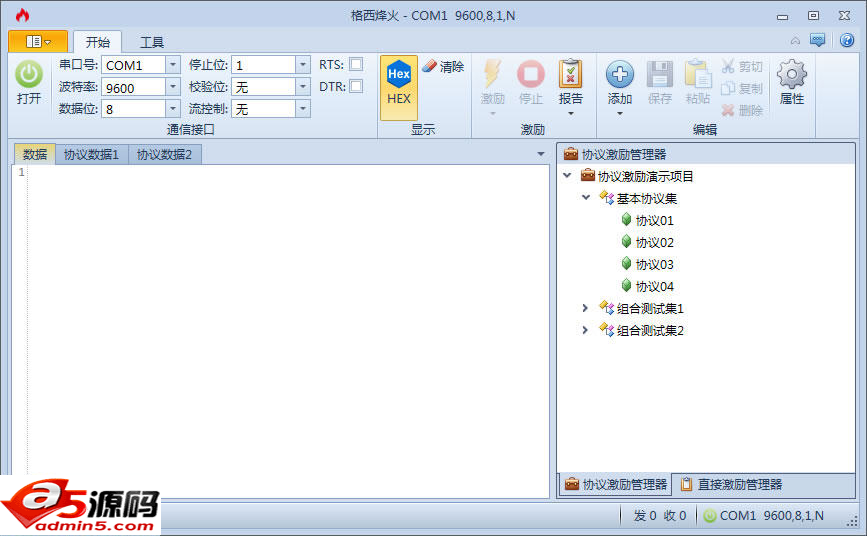Click the 协议04 green gem icon

(x=626, y=285)
